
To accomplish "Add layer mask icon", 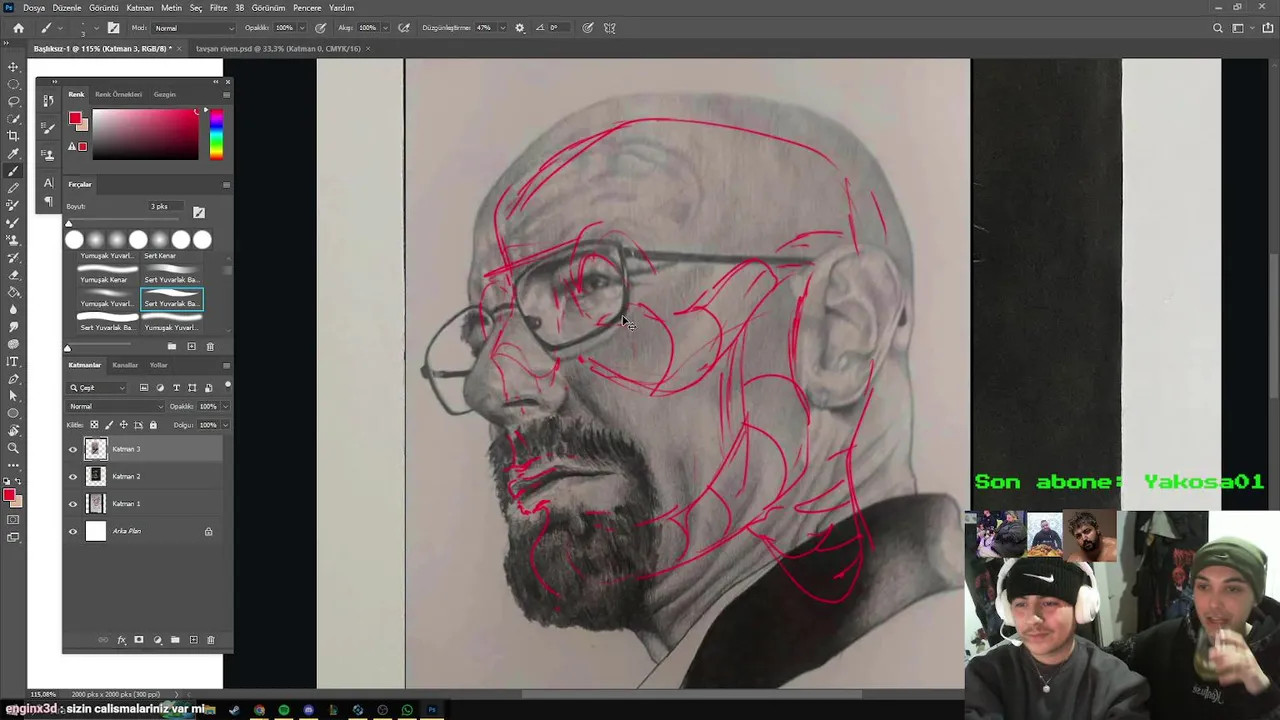I will [x=139, y=640].
